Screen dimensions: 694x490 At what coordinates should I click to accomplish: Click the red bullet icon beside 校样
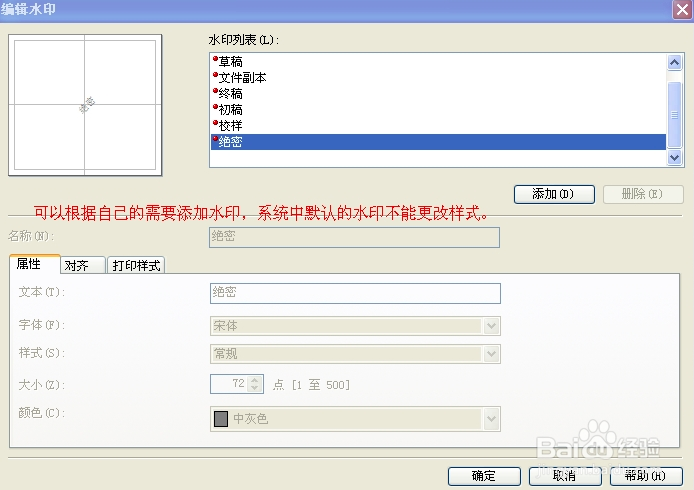[x=215, y=122]
